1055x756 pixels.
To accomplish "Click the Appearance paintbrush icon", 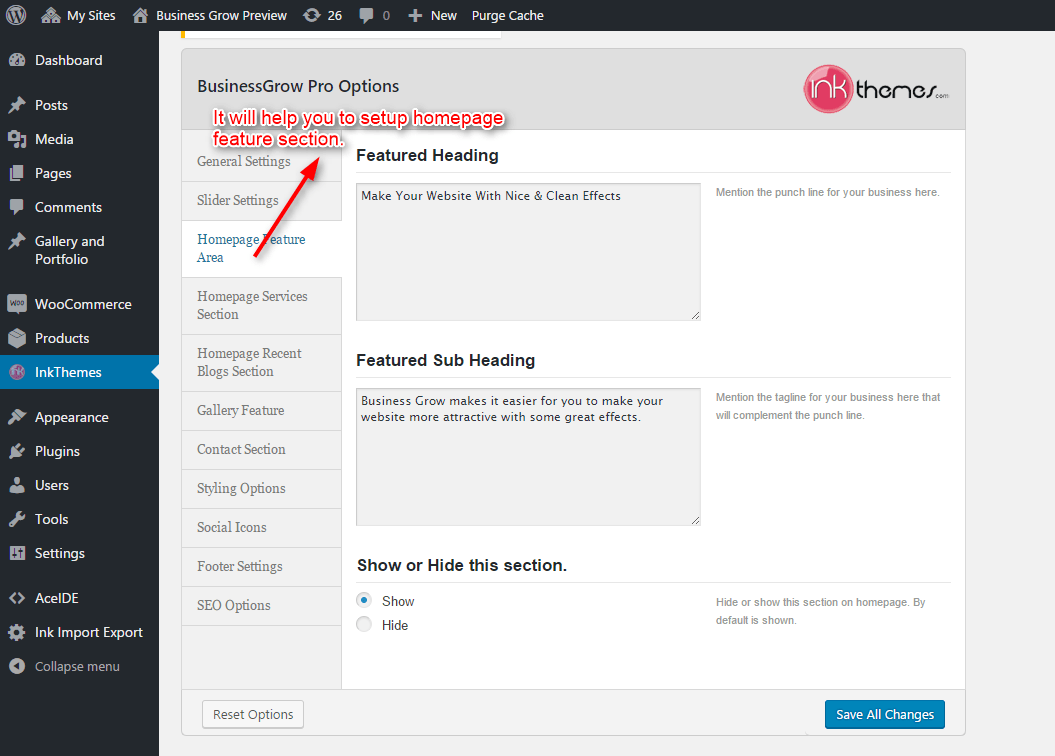I will tap(17, 417).
